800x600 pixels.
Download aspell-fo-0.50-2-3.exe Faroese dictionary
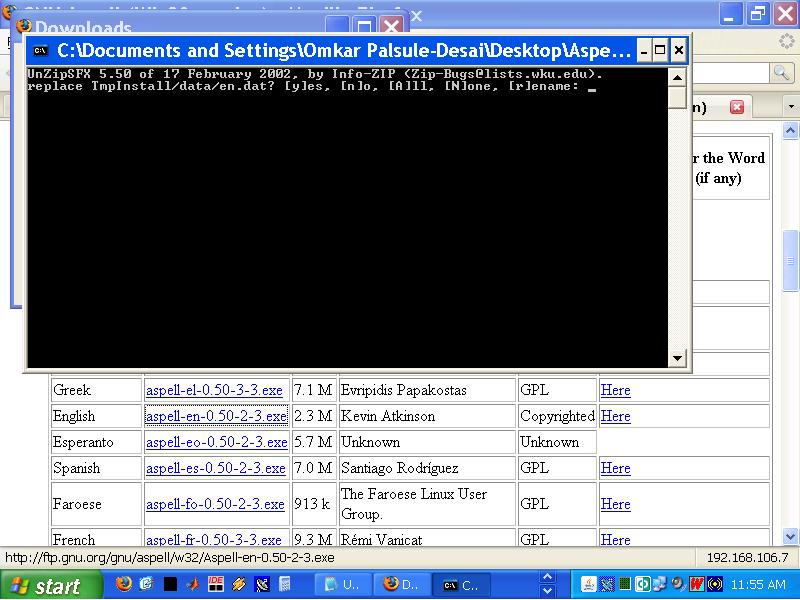coord(215,504)
